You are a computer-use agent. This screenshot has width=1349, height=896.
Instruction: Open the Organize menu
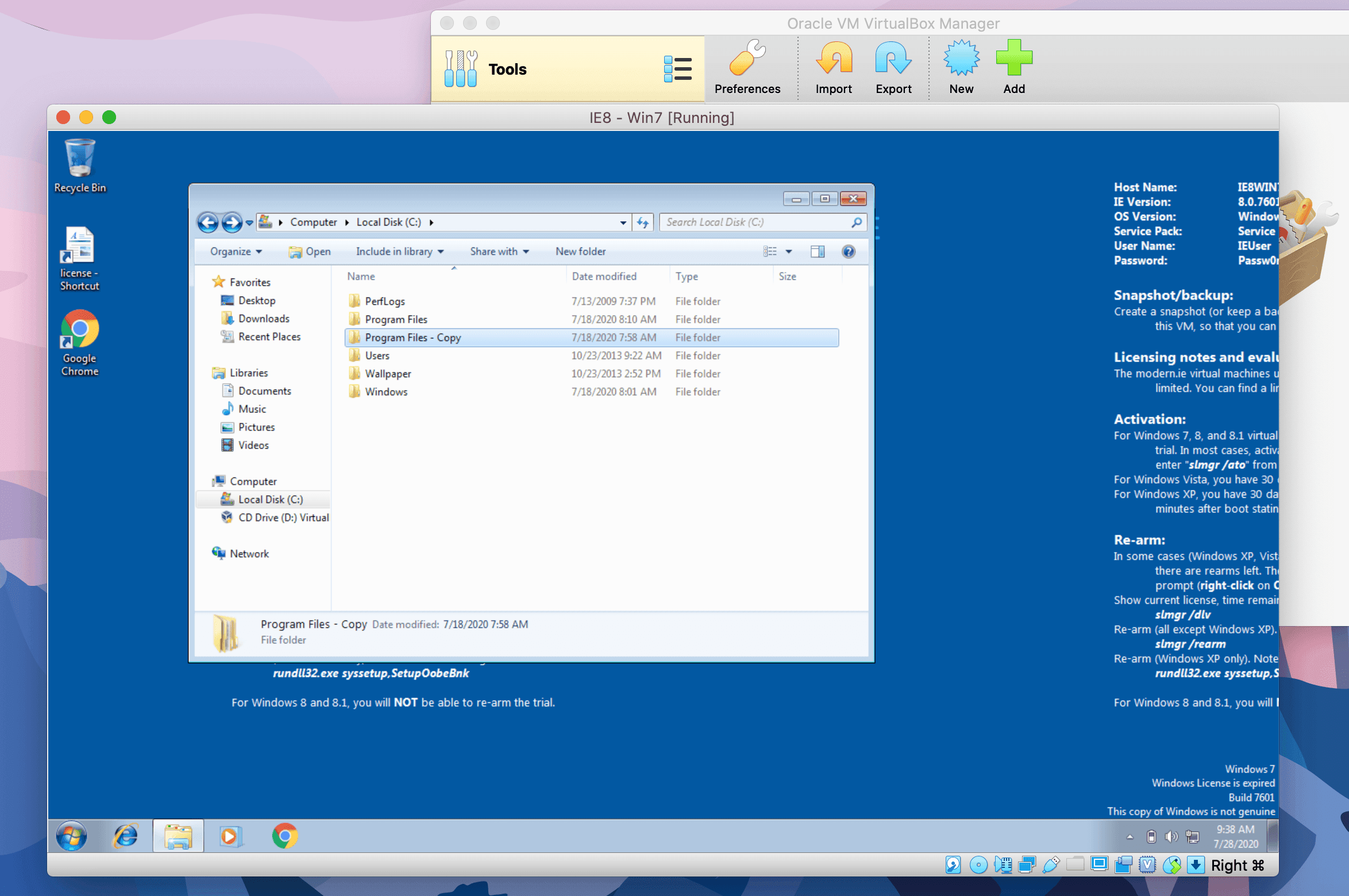tap(236, 252)
